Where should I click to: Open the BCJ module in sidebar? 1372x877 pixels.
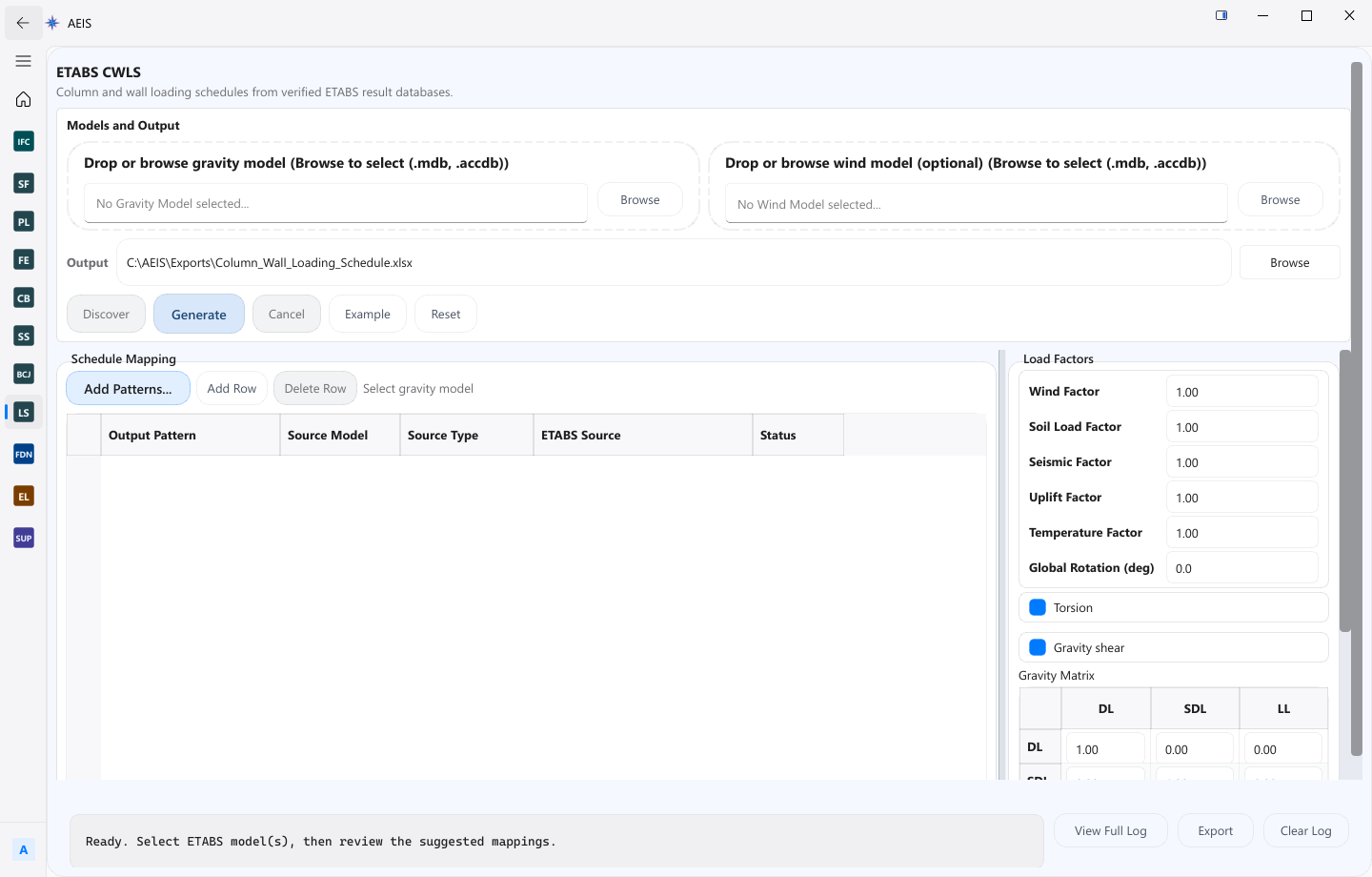24,374
